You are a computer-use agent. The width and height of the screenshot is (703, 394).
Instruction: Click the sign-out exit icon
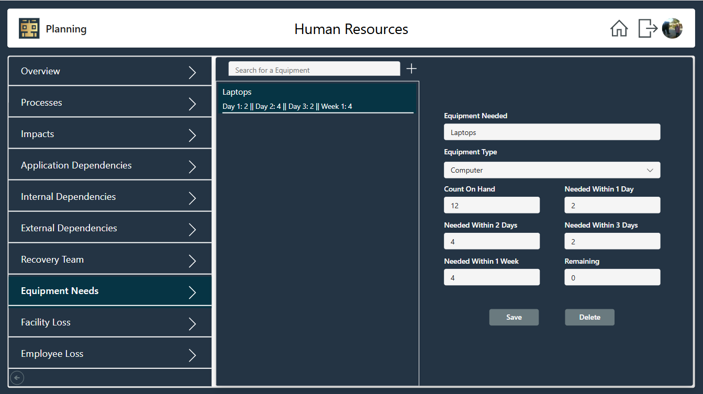(x=647, y=29)
